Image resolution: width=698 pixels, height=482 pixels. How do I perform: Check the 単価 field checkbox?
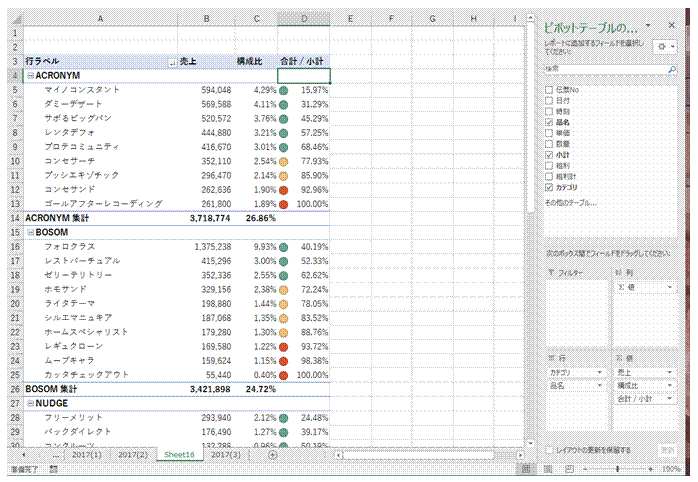tap(549, 133)
